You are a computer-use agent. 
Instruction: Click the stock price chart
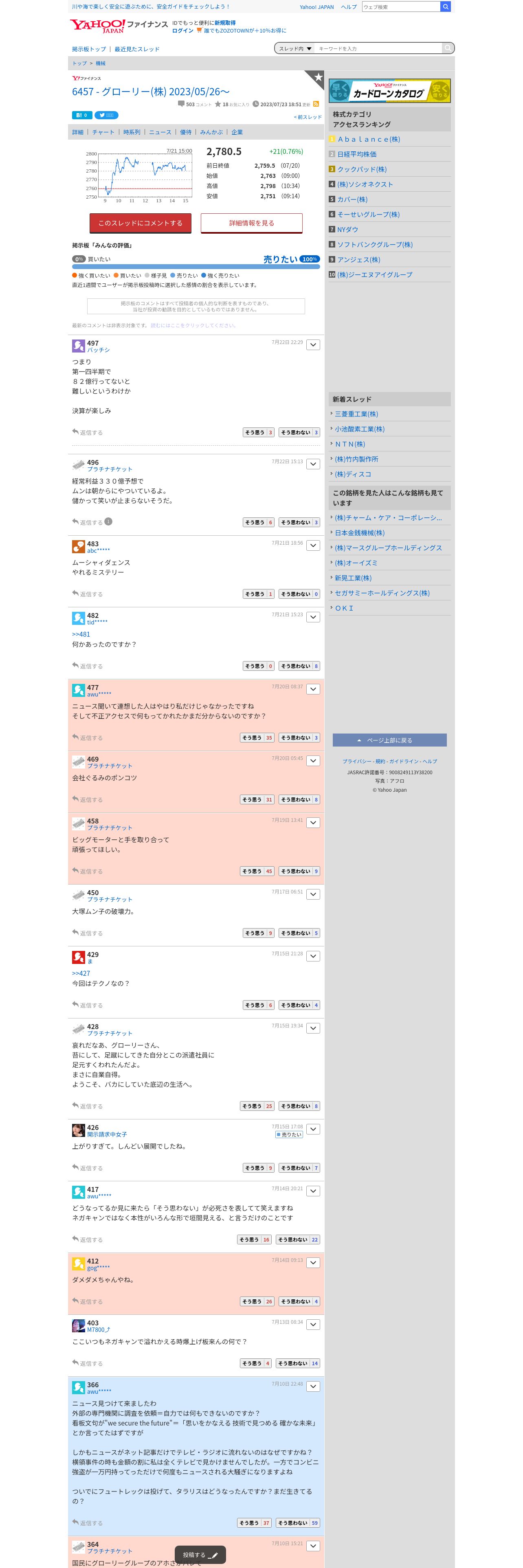click(139, 175)
